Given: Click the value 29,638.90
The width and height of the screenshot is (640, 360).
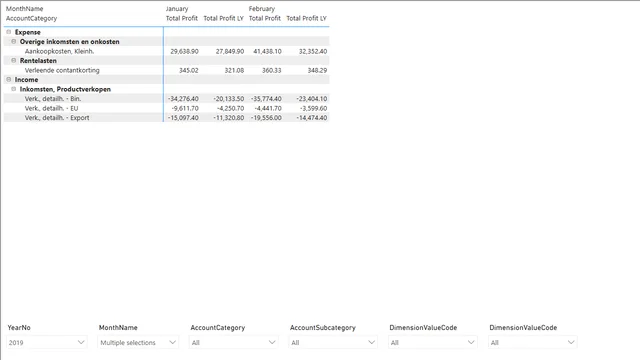Looking at the screenshot, I should tap(184, 51).
